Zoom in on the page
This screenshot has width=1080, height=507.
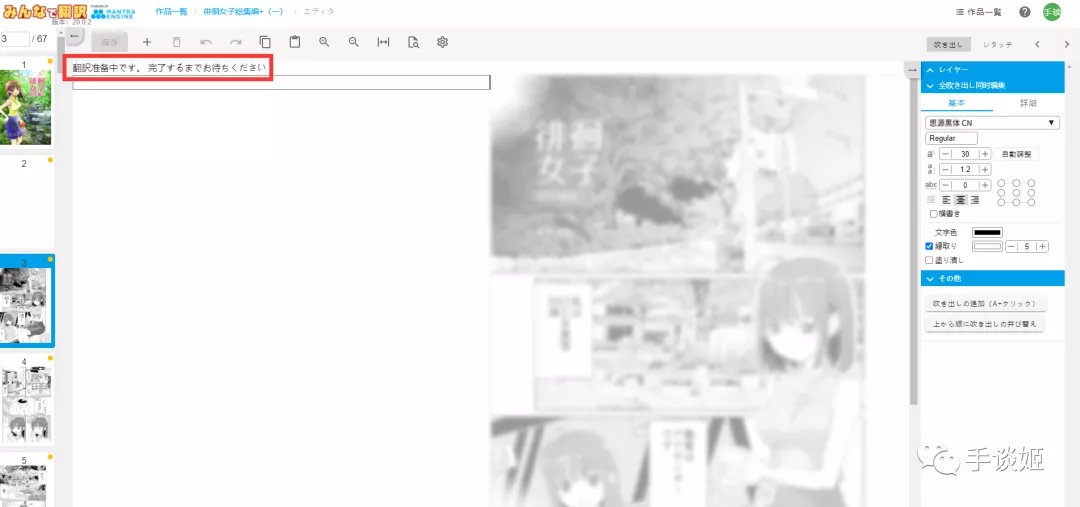point(324,42)
